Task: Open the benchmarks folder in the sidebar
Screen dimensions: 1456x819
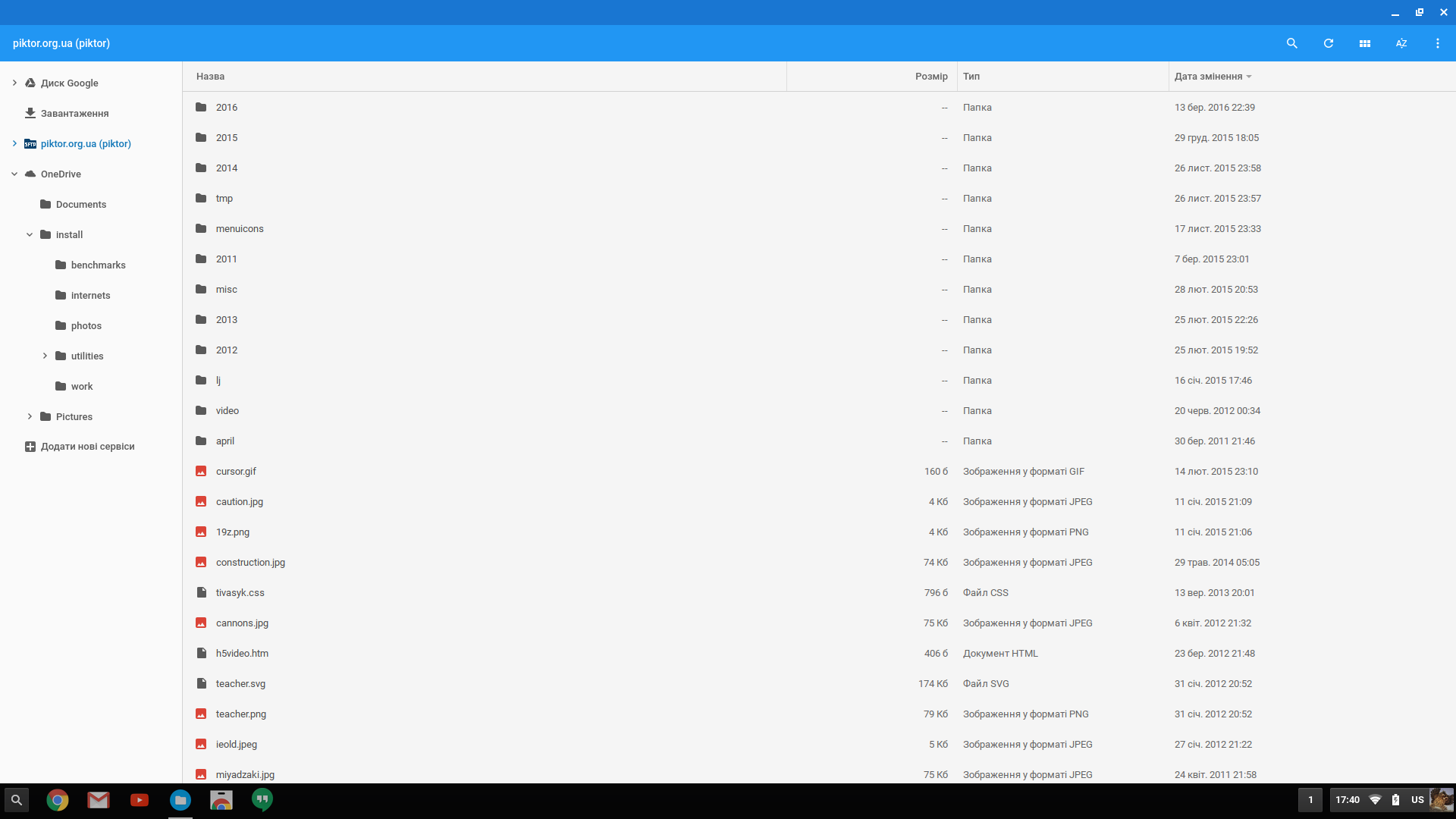Action: click(98, 265)
